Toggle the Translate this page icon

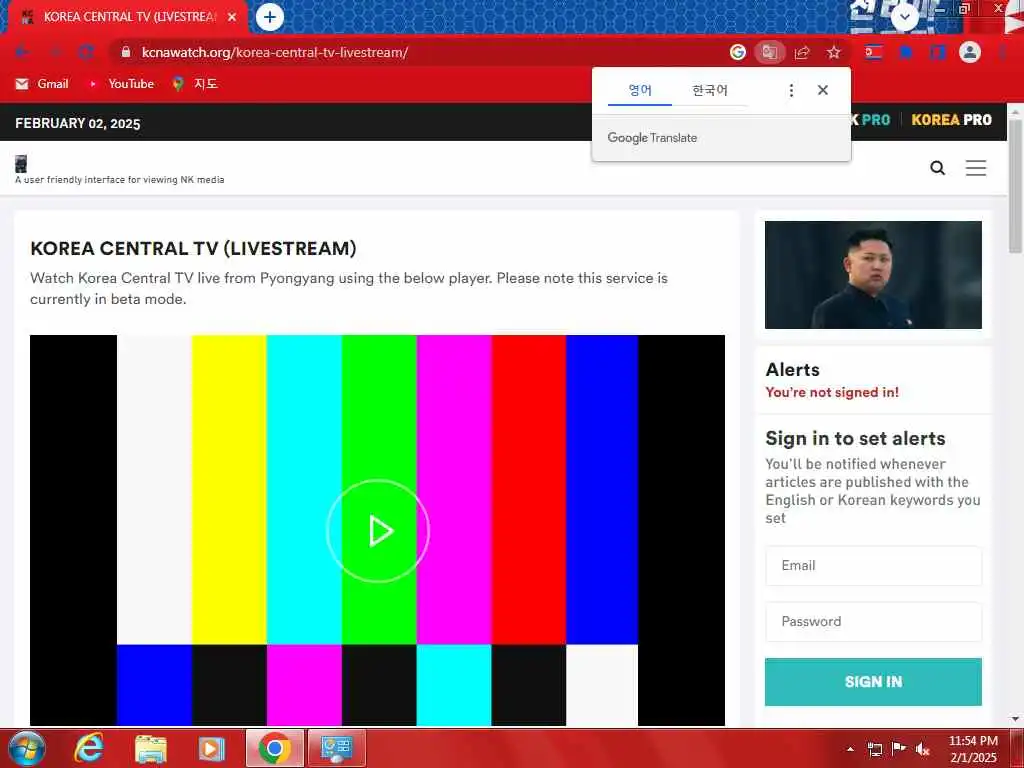click(770, 52)
